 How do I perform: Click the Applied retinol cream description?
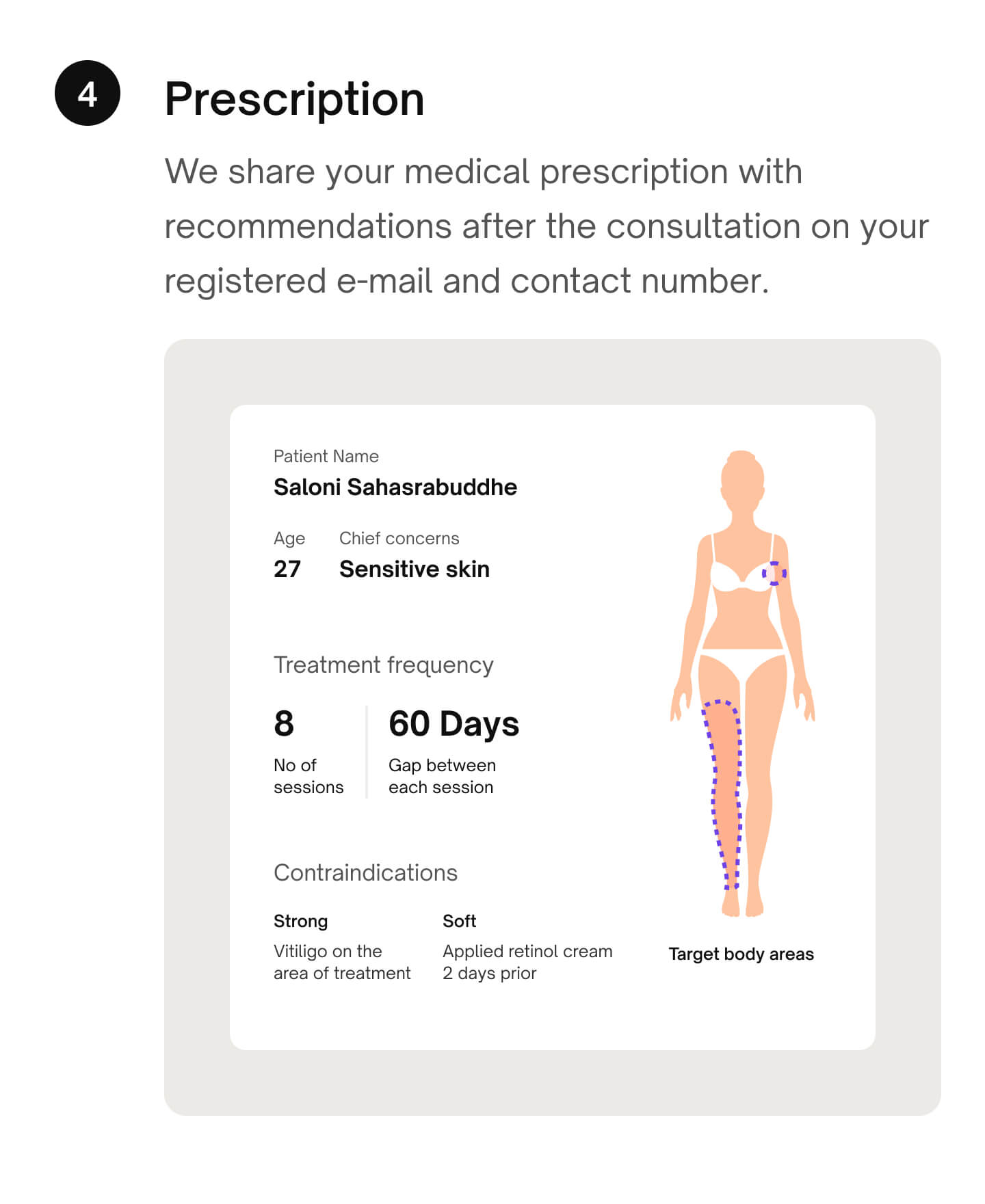click(527, 962)
